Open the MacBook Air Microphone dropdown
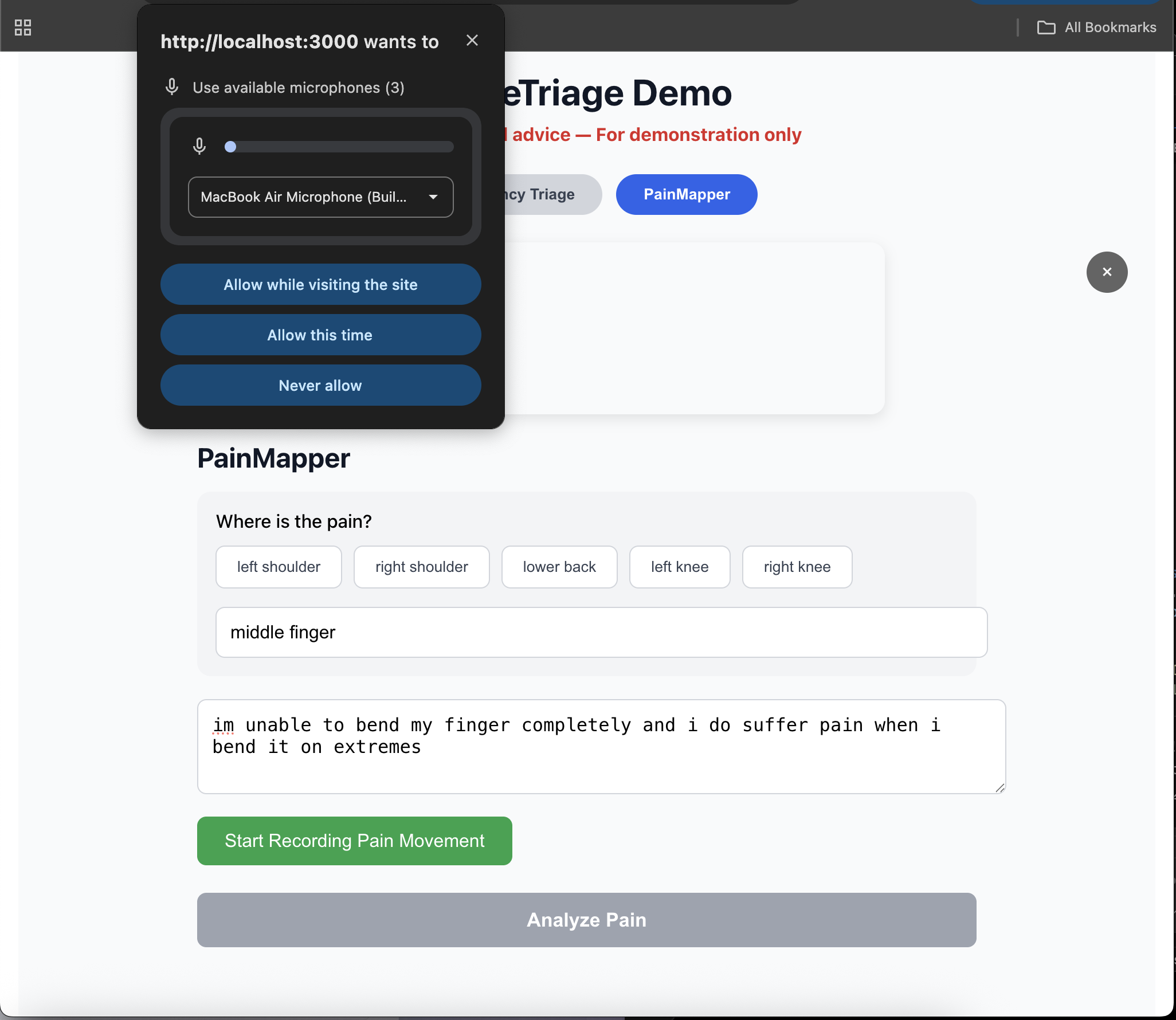 [x=320, y=197]
